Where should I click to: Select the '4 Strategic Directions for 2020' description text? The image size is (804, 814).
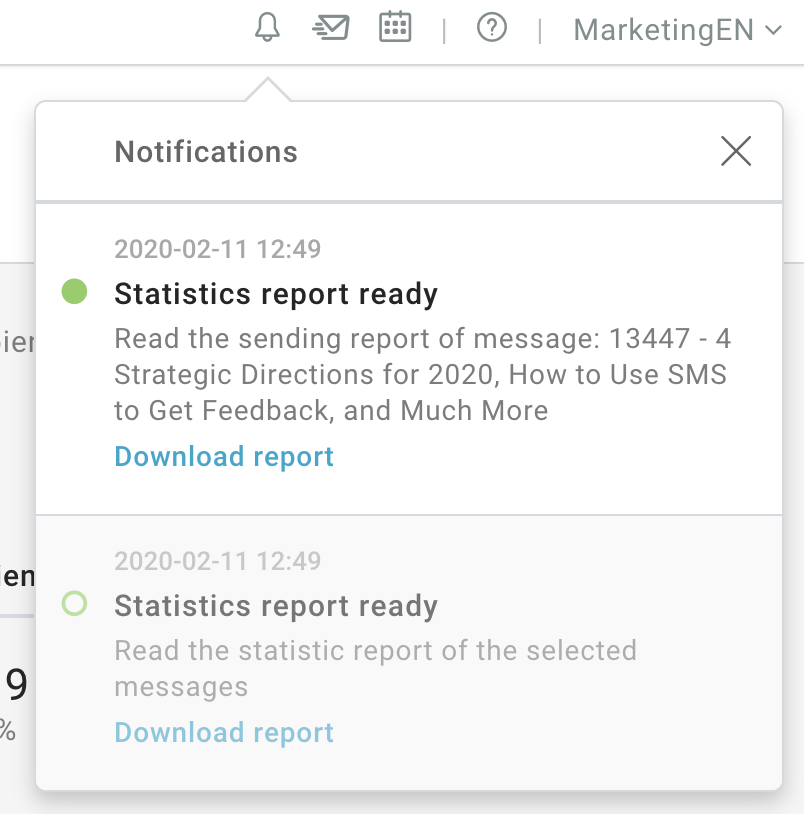tap(420, 375)
